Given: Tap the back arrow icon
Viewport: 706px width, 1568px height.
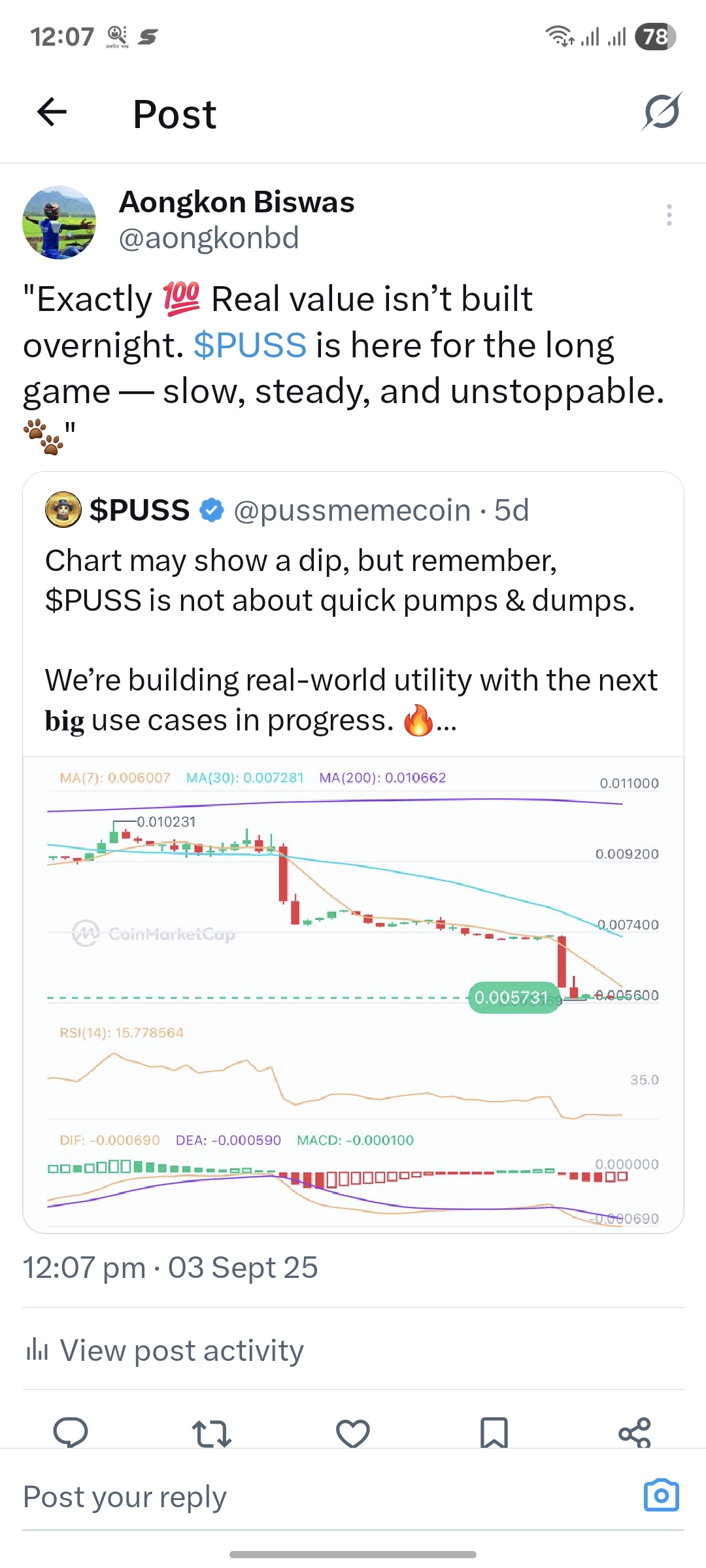Looking at the screenshot, I should click(52, 112).
